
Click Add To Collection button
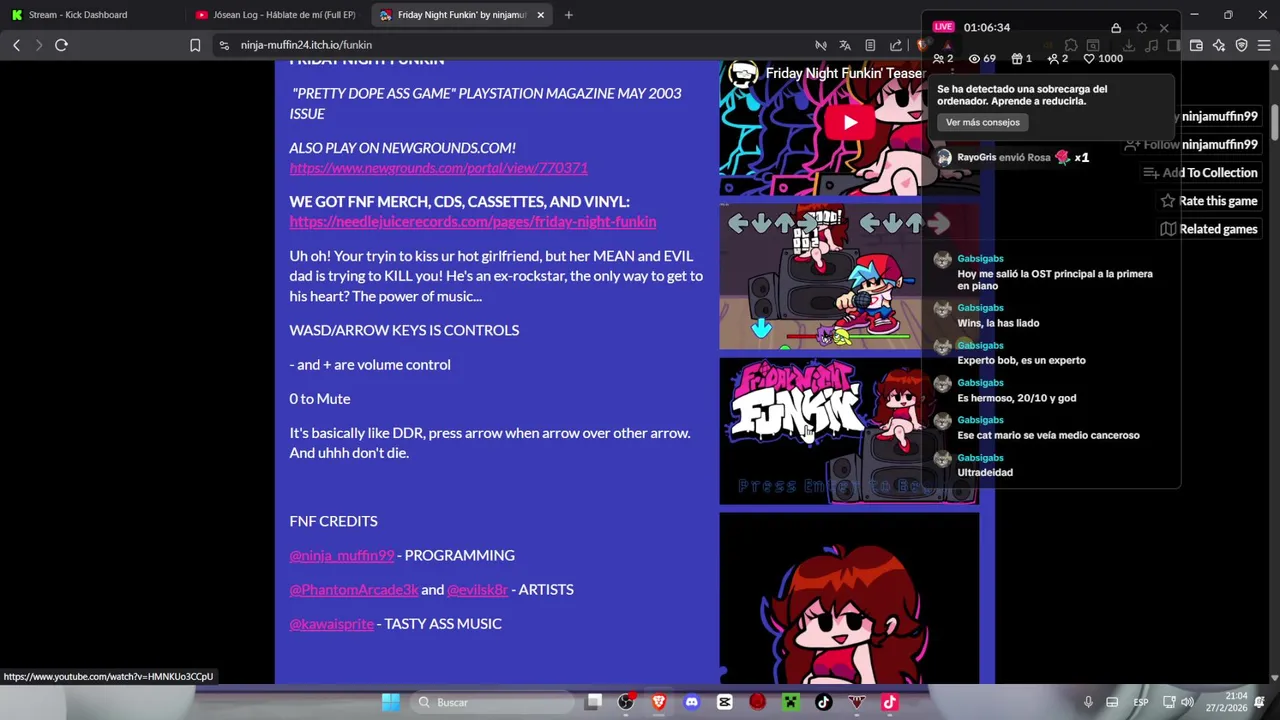point(1200,173)
